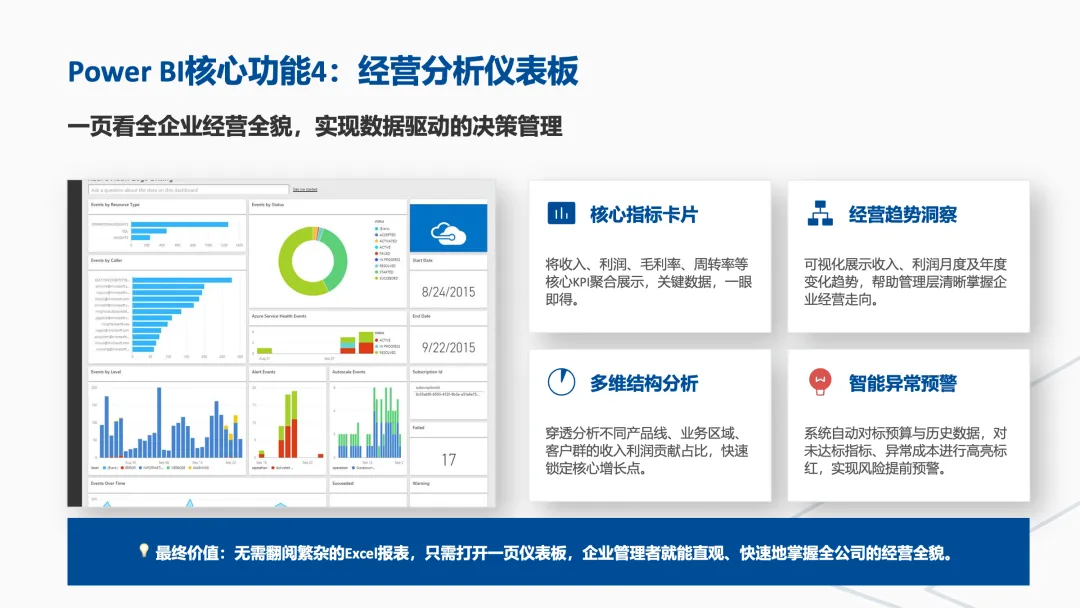Click the Azure cloud tile in dashboard
This screenshot has height=608, width=1080.
coord(448,228)
